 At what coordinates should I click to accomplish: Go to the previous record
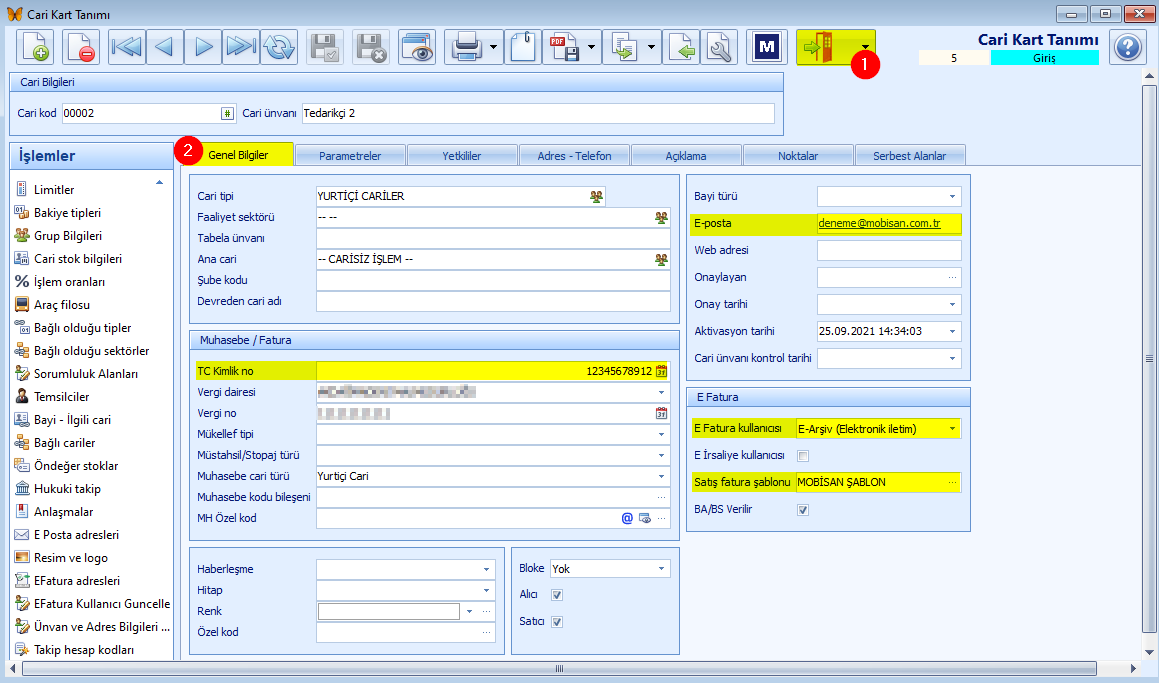coord(165,47)
